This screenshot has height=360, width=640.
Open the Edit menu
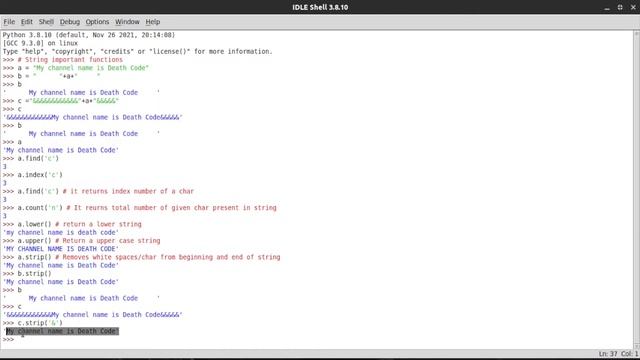coord(27,22)
